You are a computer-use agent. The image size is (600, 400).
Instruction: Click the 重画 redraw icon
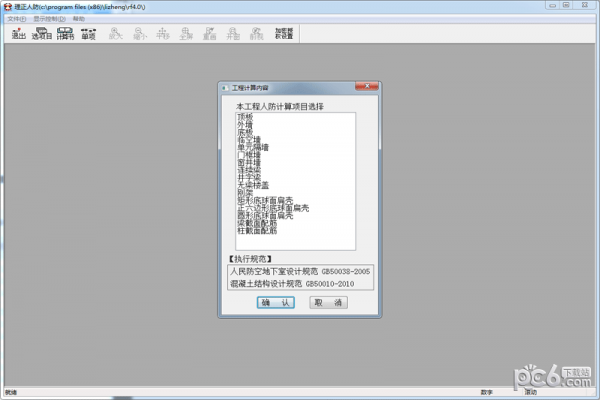pyautogui.click(x=209, y=34)
